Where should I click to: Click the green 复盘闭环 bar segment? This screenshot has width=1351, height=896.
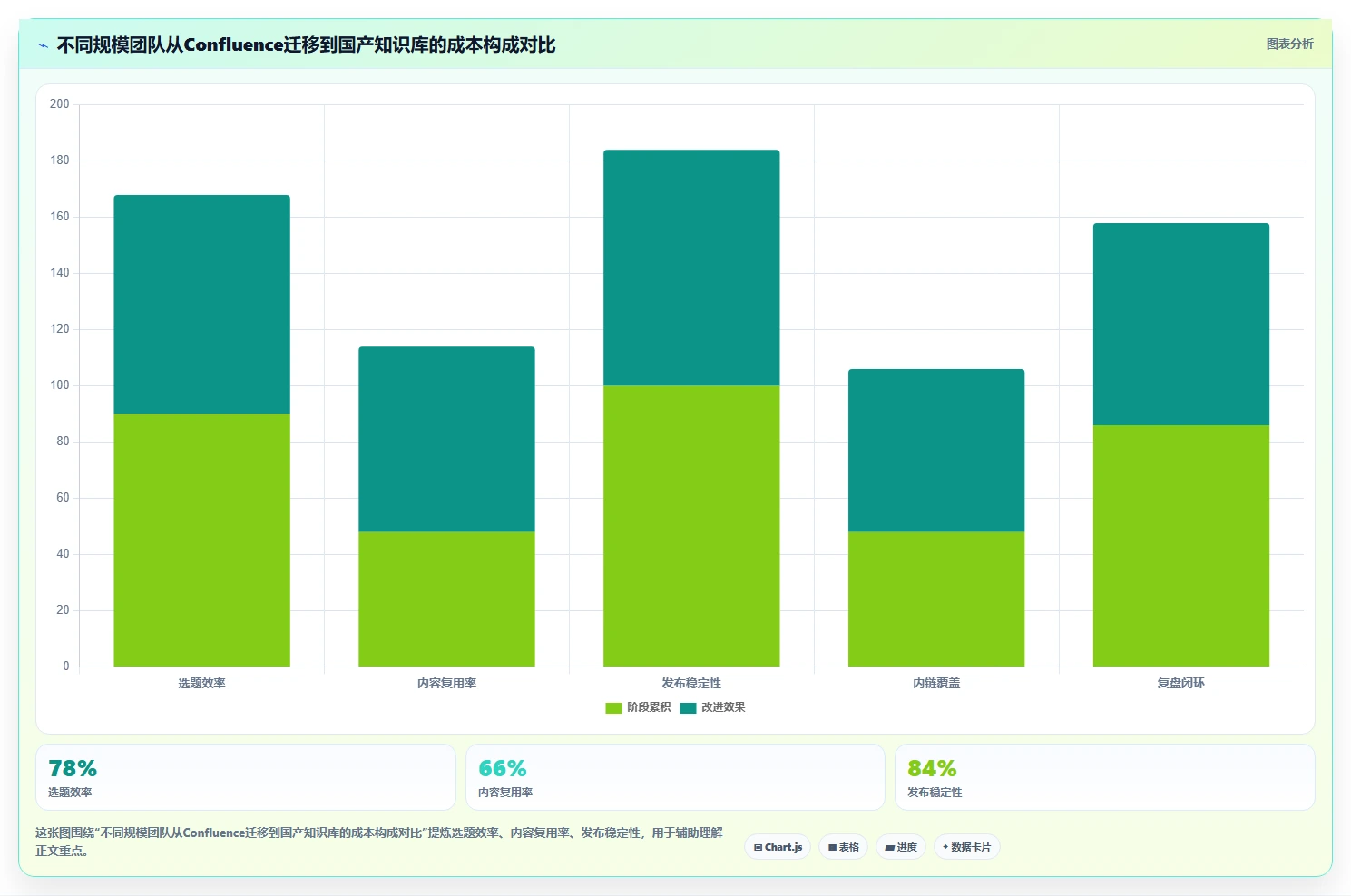(x=1181, y=546)
